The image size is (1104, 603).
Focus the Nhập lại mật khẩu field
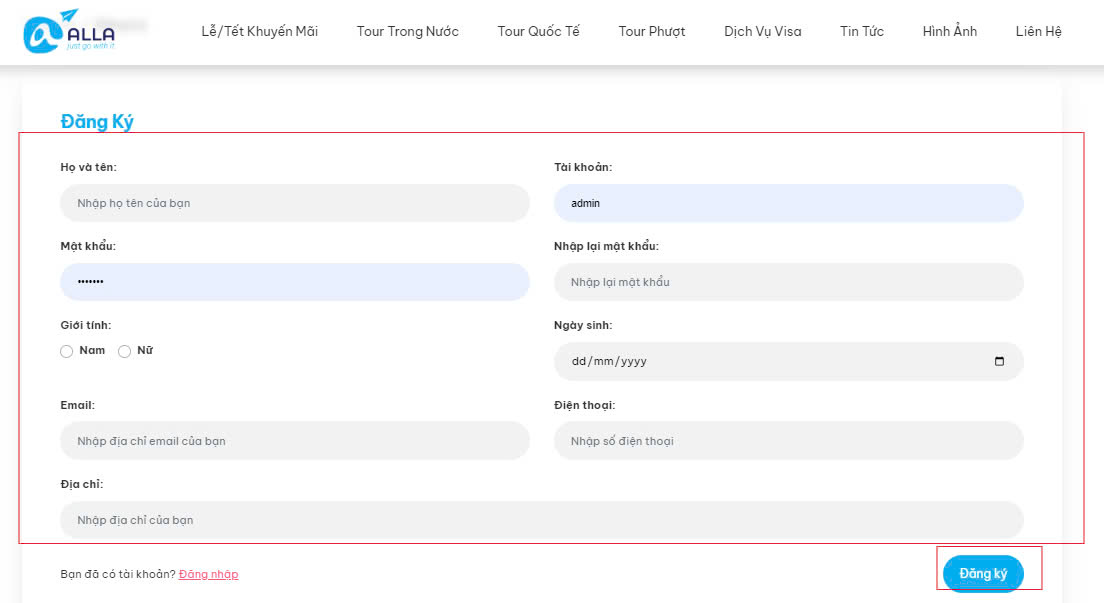[x=789, y=282]
